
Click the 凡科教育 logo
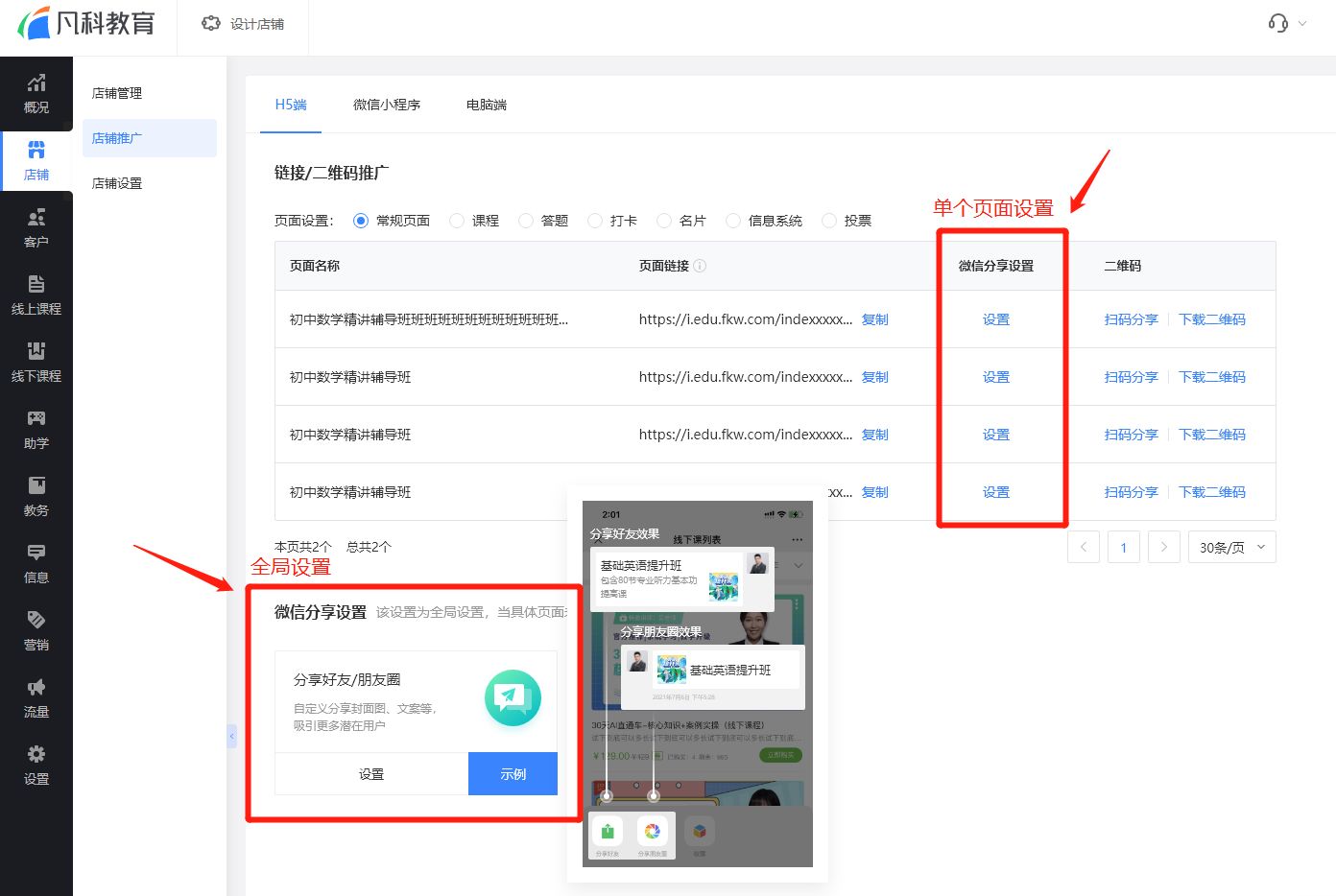(x=86, y=23)
